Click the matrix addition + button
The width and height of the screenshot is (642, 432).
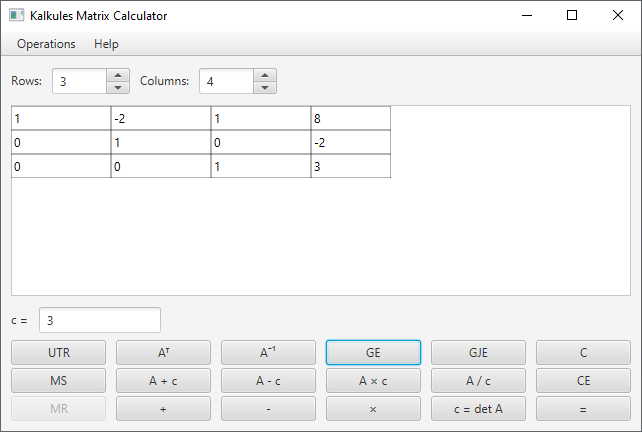point(163,409)
